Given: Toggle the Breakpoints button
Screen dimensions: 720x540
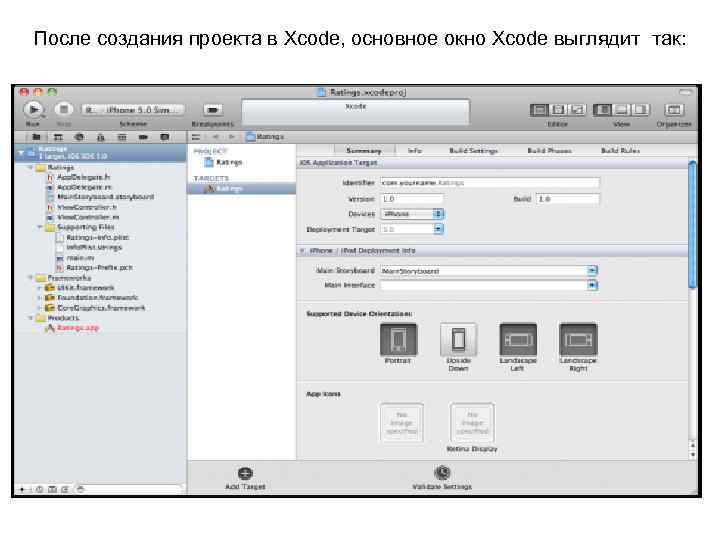Looking at the screenshot, I should 212,110.
